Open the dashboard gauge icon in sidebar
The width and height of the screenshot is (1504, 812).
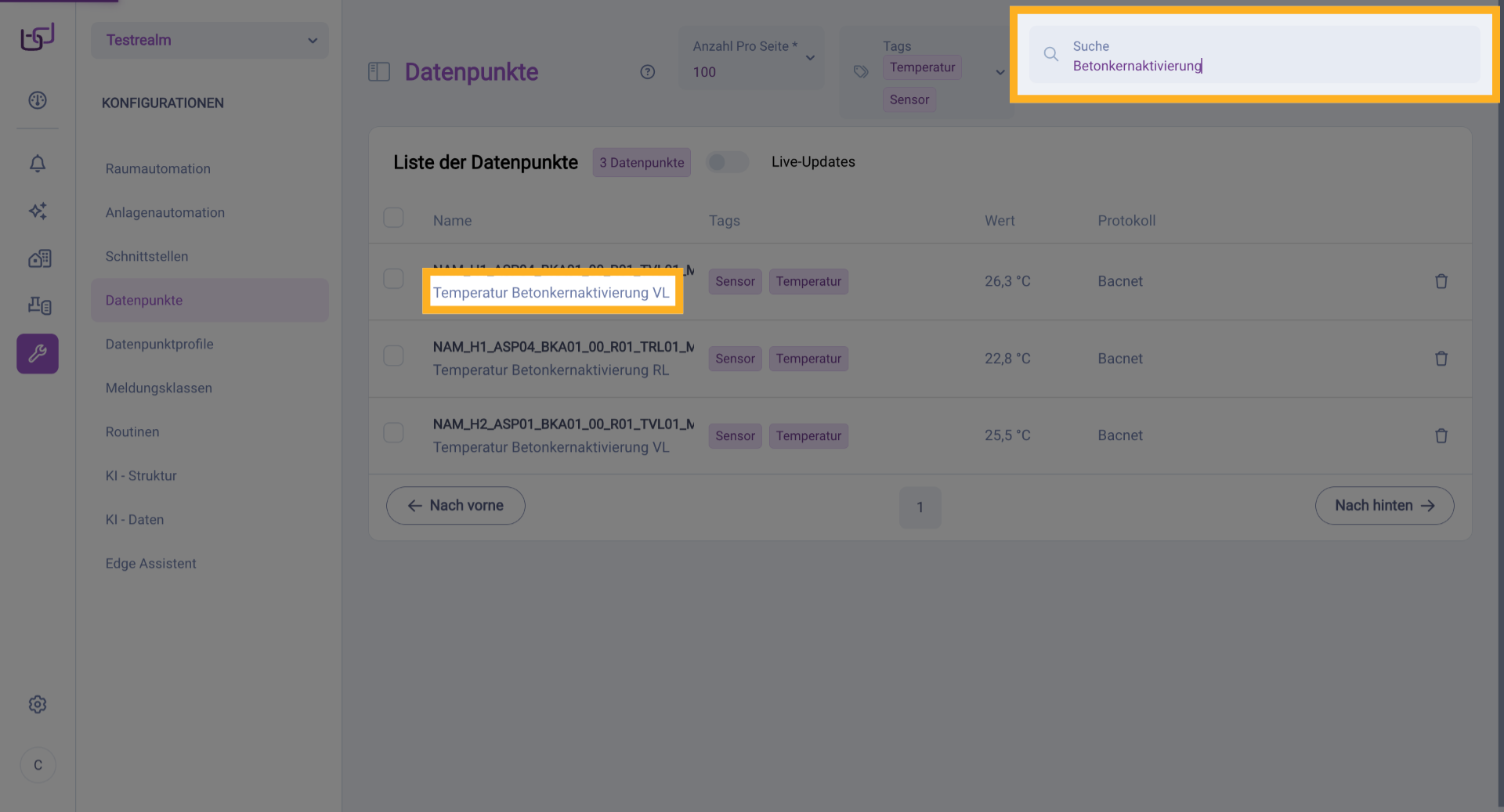coord(38,100)
